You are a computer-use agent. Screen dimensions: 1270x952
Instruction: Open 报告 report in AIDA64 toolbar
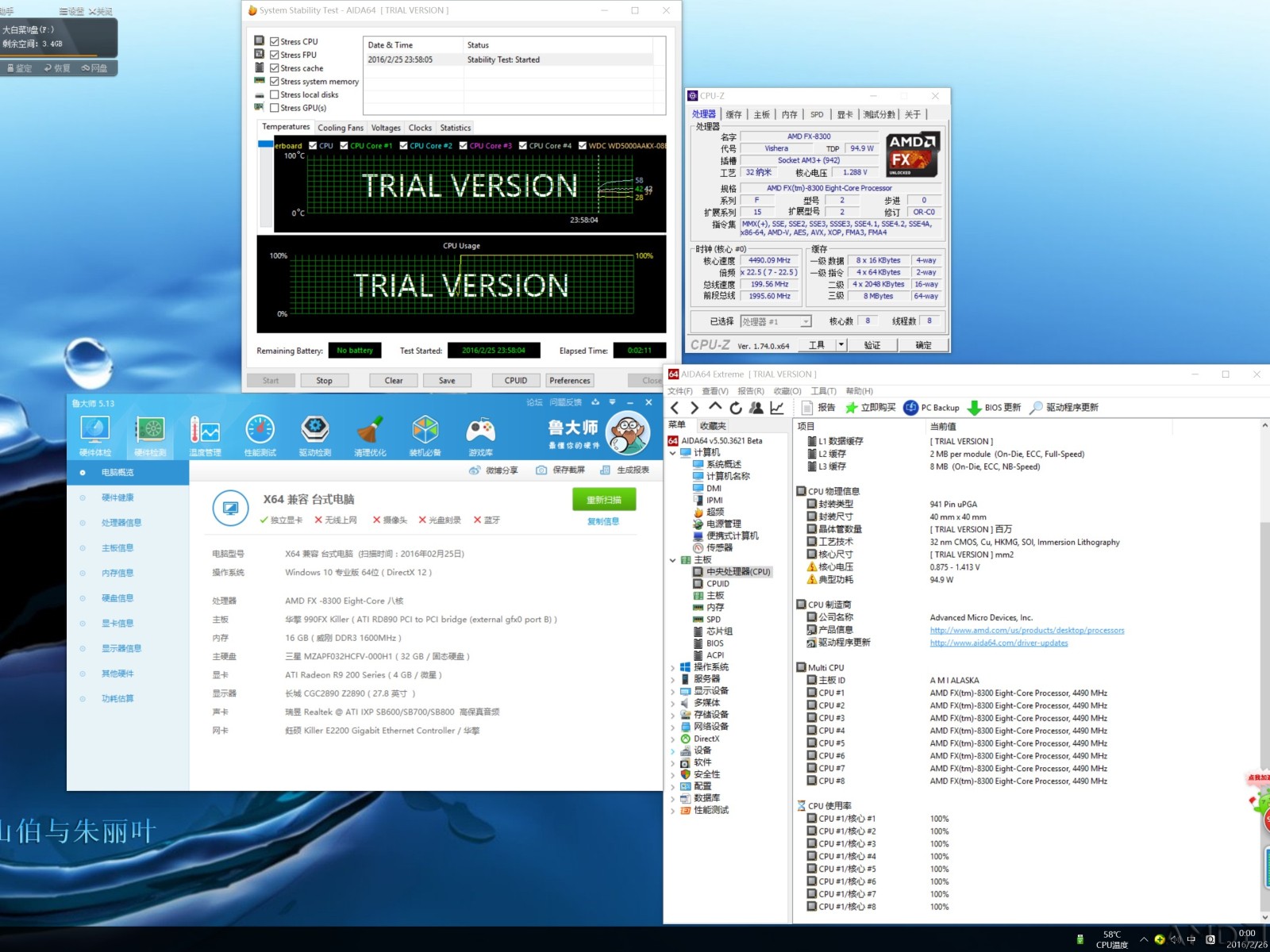pyautogui.click(x=818, y=408)
